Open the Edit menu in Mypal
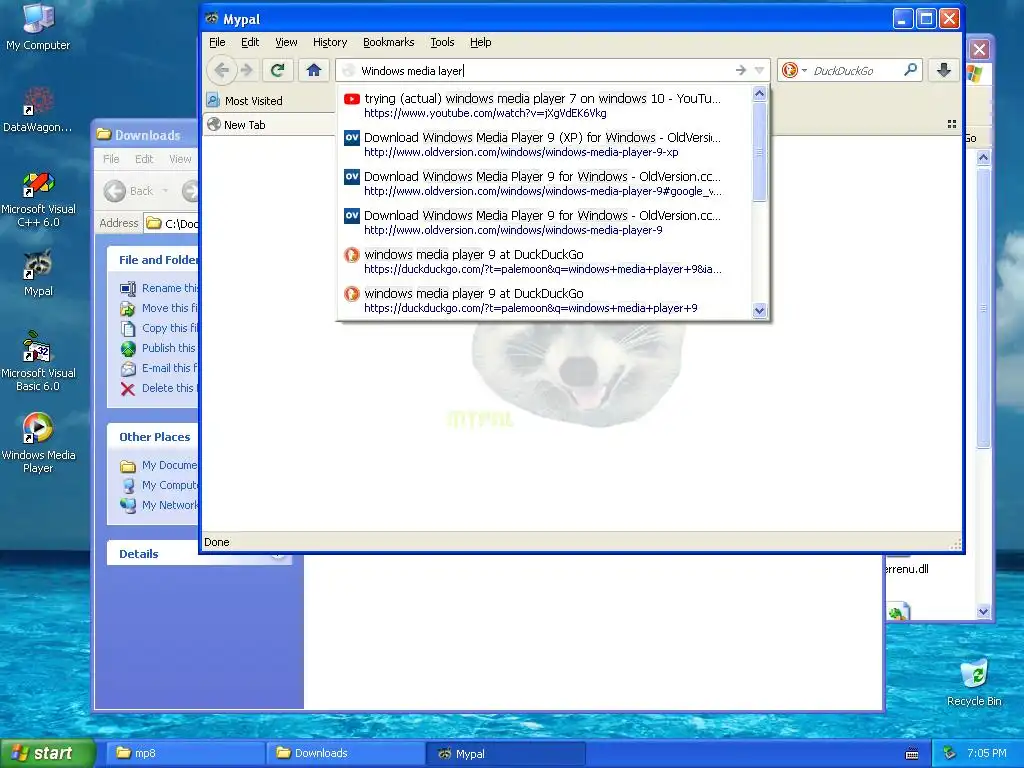Screen dimensions: 1024x768 250,42
